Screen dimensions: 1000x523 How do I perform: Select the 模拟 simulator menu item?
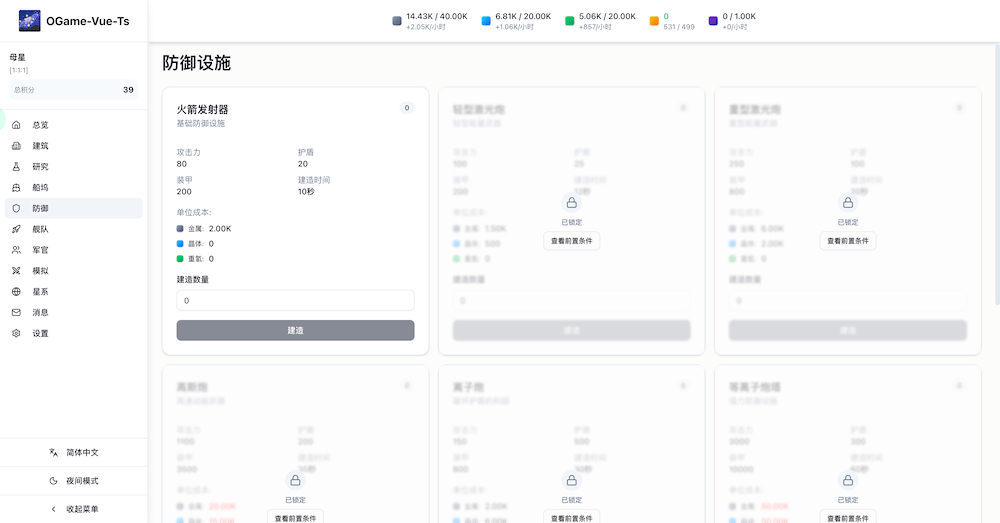[40, 271]
